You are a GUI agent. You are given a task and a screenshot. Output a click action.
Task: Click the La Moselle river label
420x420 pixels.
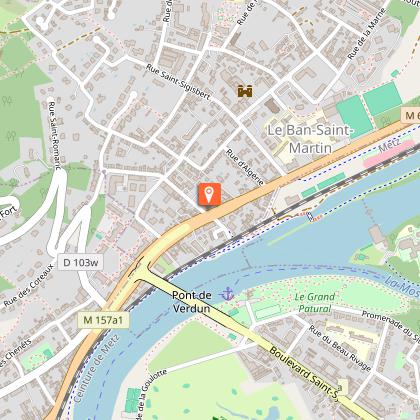click(x=402, y=287)
